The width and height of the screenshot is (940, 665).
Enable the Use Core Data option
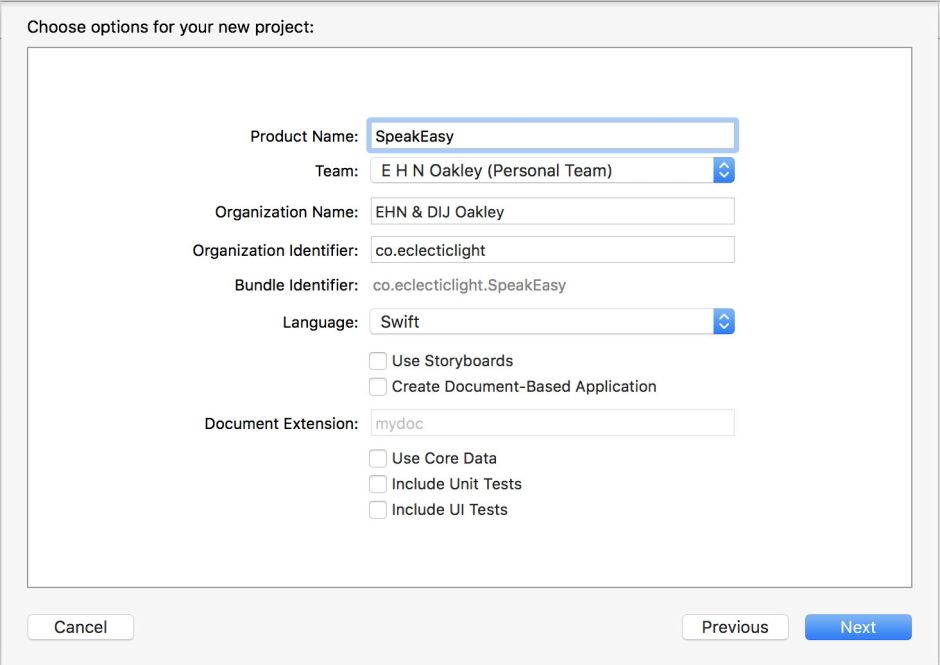(378, 459)
